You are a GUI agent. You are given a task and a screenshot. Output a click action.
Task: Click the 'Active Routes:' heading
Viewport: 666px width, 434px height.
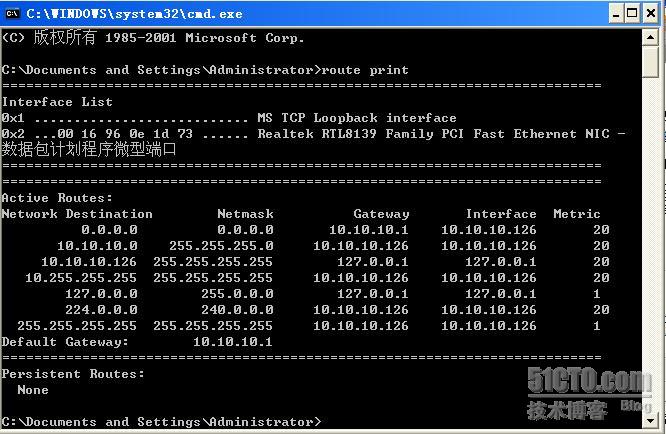point(57,198)
